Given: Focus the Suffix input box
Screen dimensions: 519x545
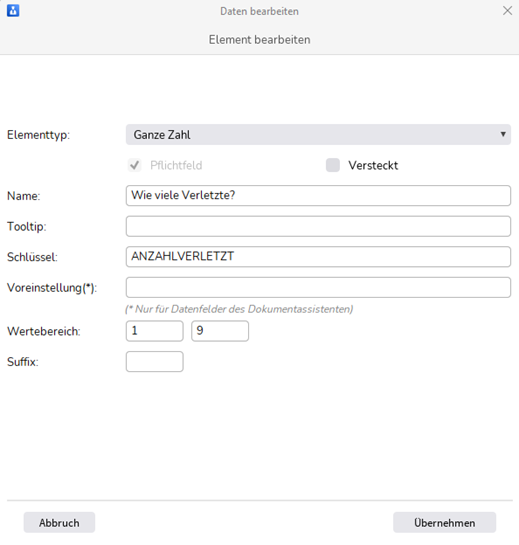Looking at the screenshot, I should point(154,362).
